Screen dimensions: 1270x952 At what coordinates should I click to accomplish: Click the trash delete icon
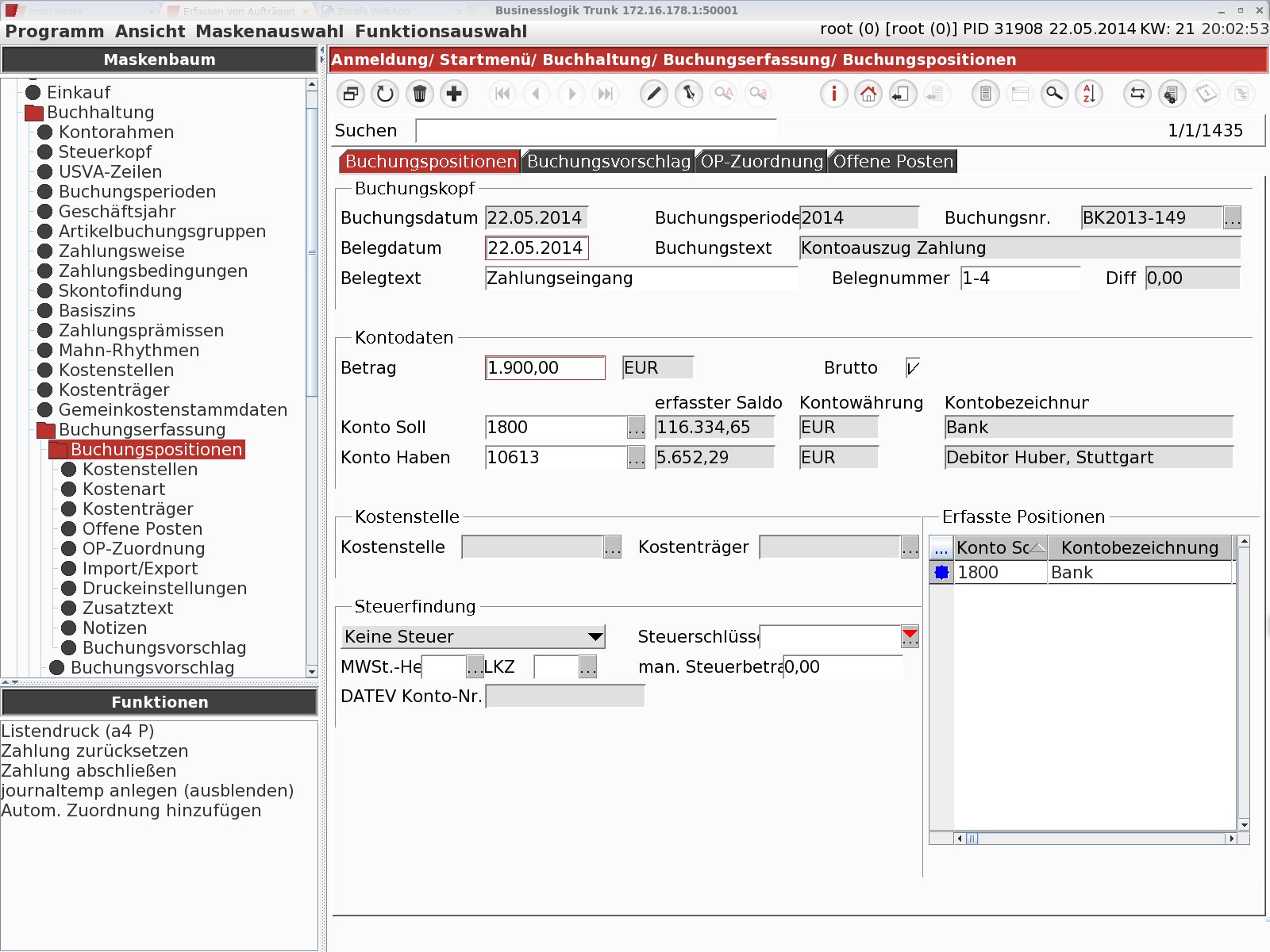point(420,94)
